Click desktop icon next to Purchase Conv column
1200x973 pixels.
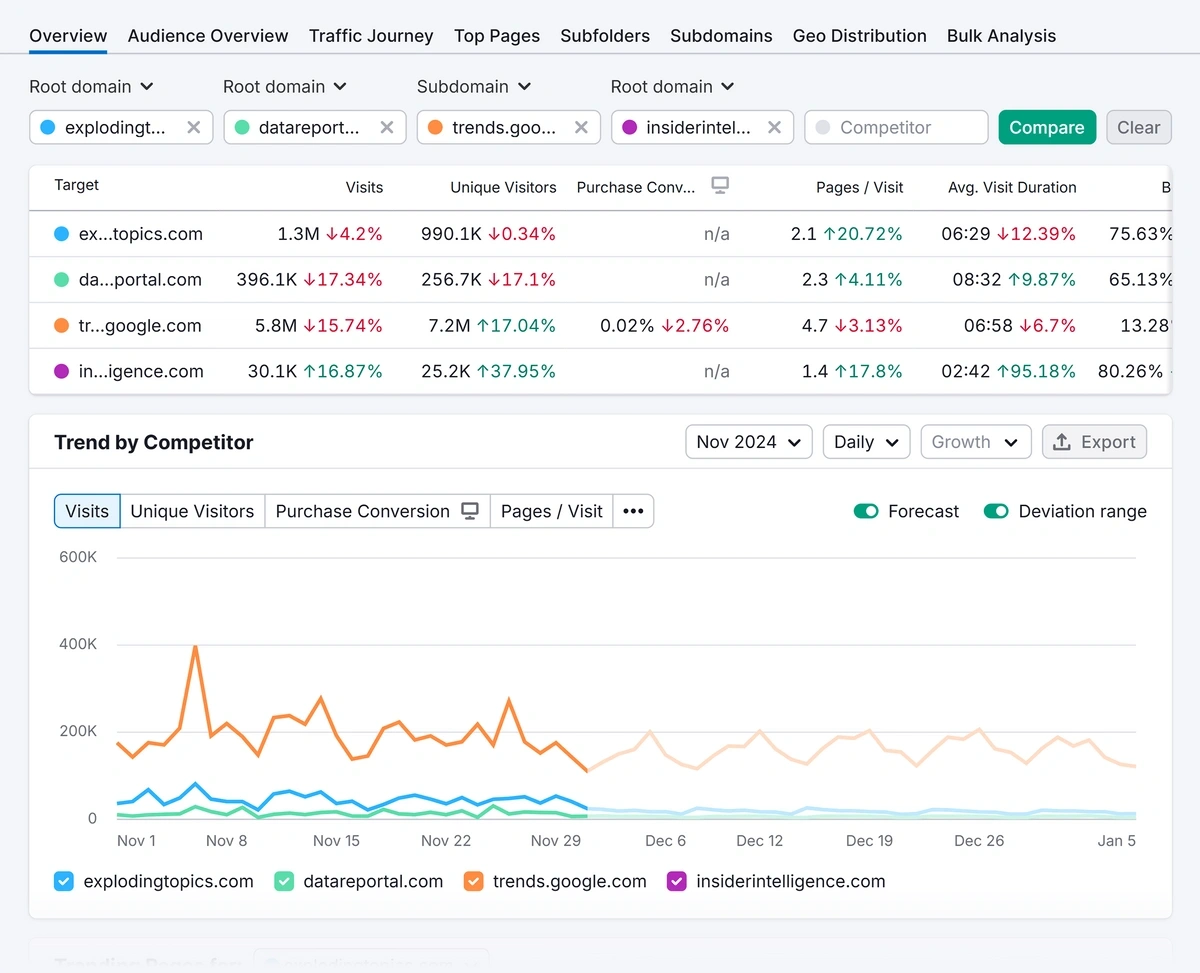[720, 185]
